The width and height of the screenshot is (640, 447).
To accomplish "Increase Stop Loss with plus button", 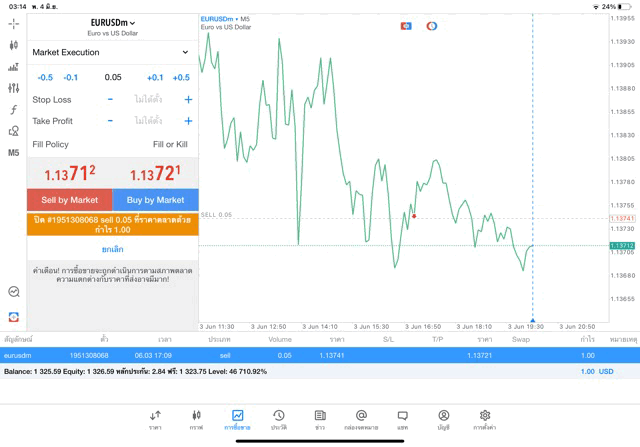I will [188, 100].
